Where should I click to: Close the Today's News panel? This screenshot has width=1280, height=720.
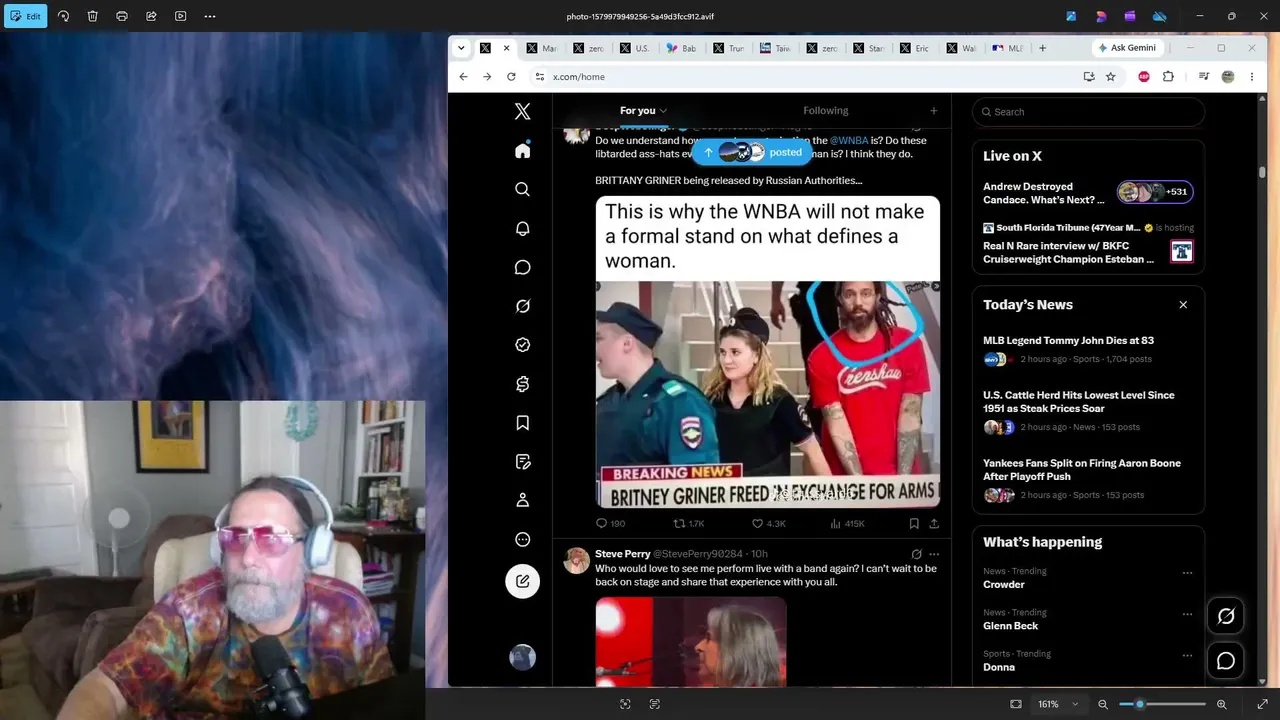(x=1183, y=305)
